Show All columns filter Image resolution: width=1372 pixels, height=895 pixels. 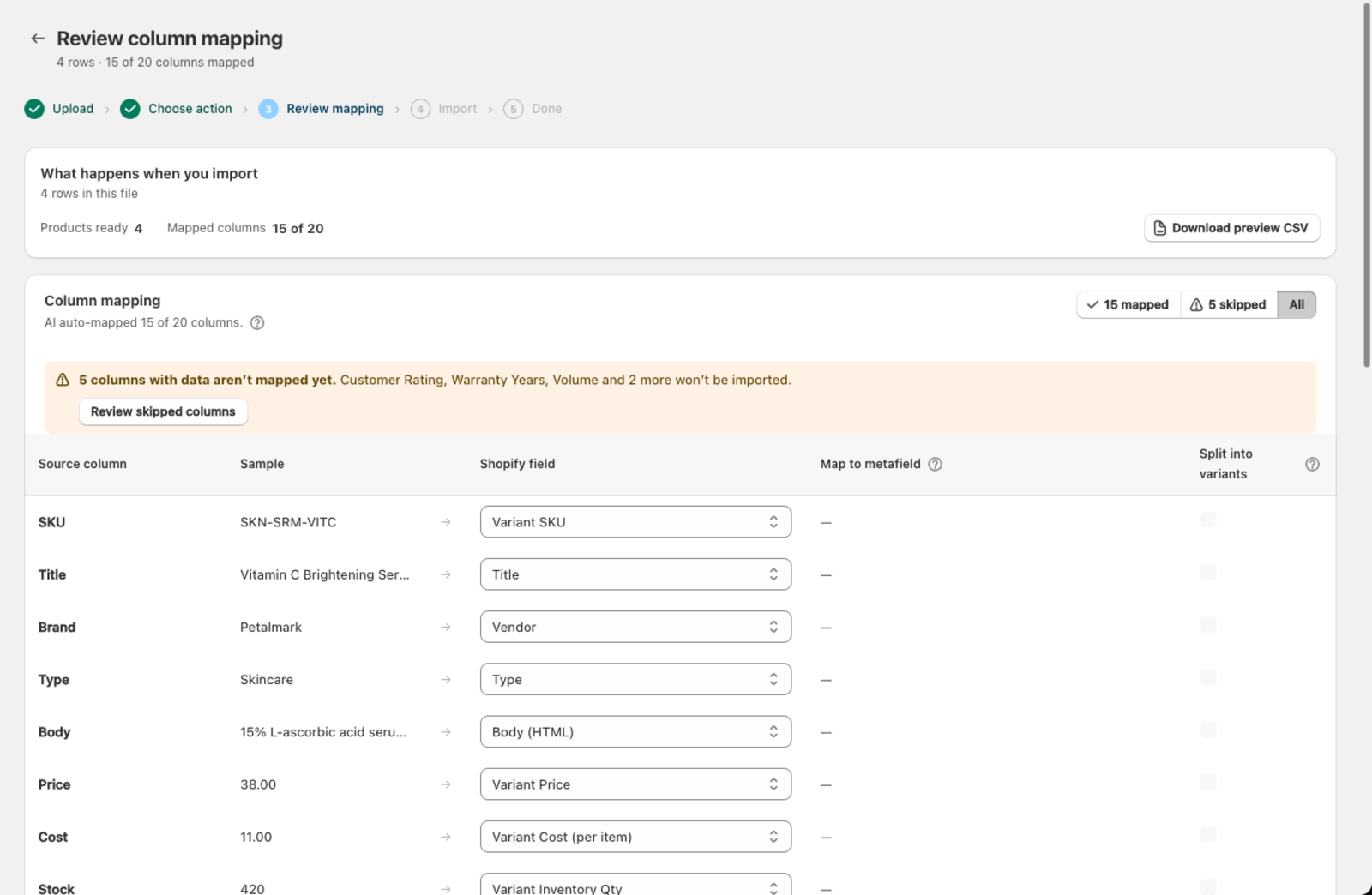coord(1297,304)
